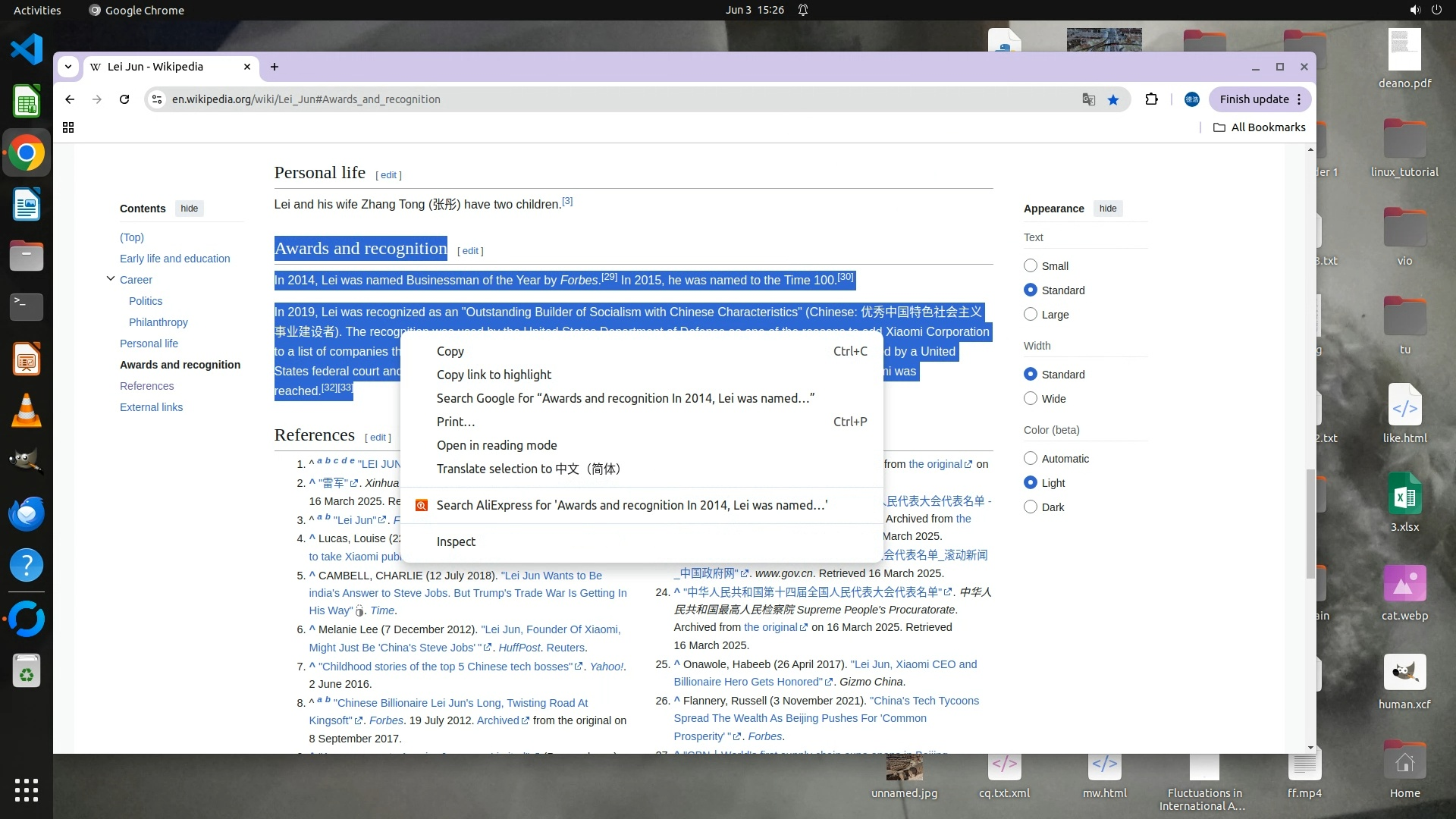Launch Visual Studio Code from dock

27,50
